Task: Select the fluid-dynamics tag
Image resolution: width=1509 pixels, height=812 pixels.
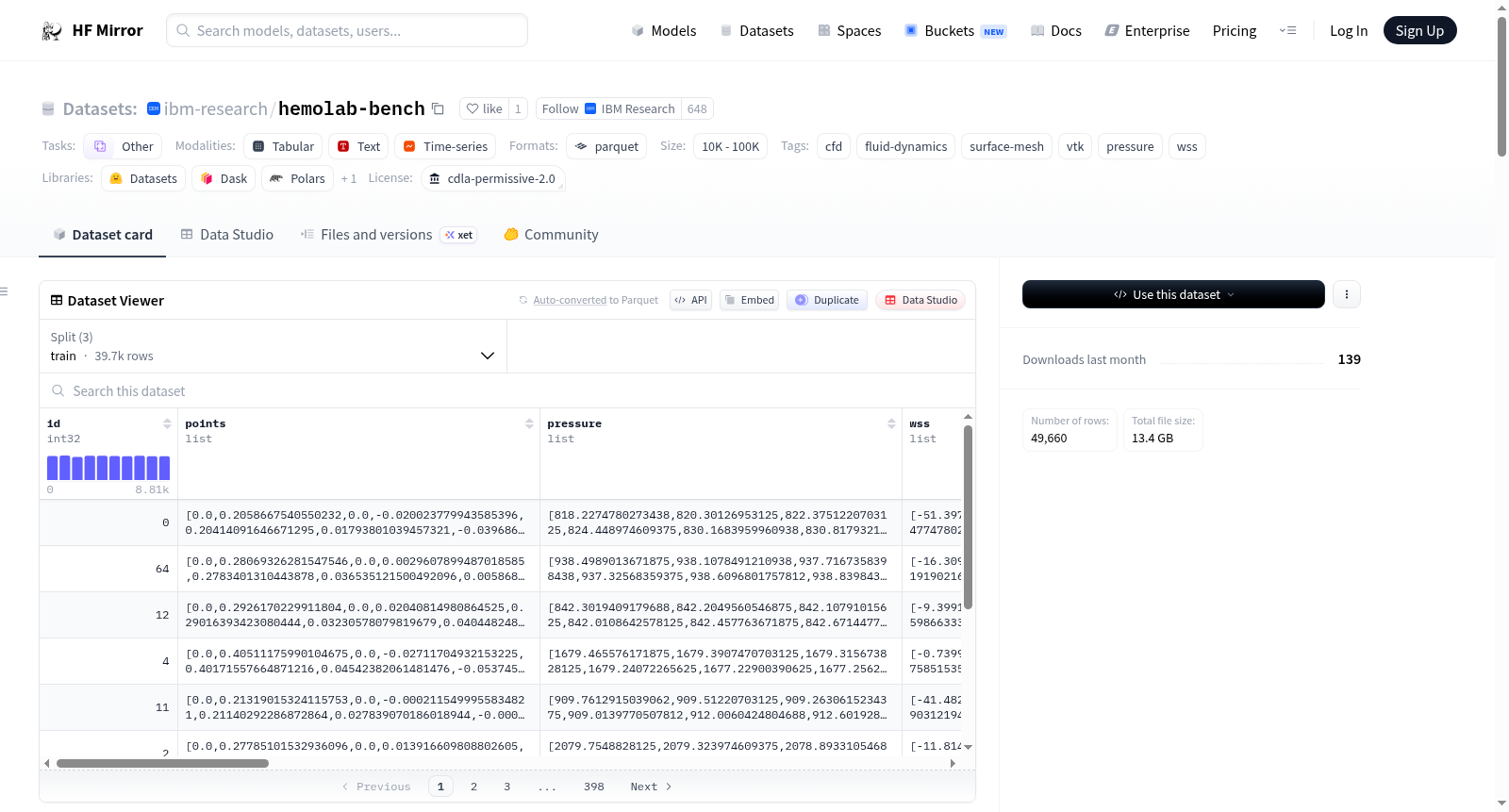Action: 906,146
